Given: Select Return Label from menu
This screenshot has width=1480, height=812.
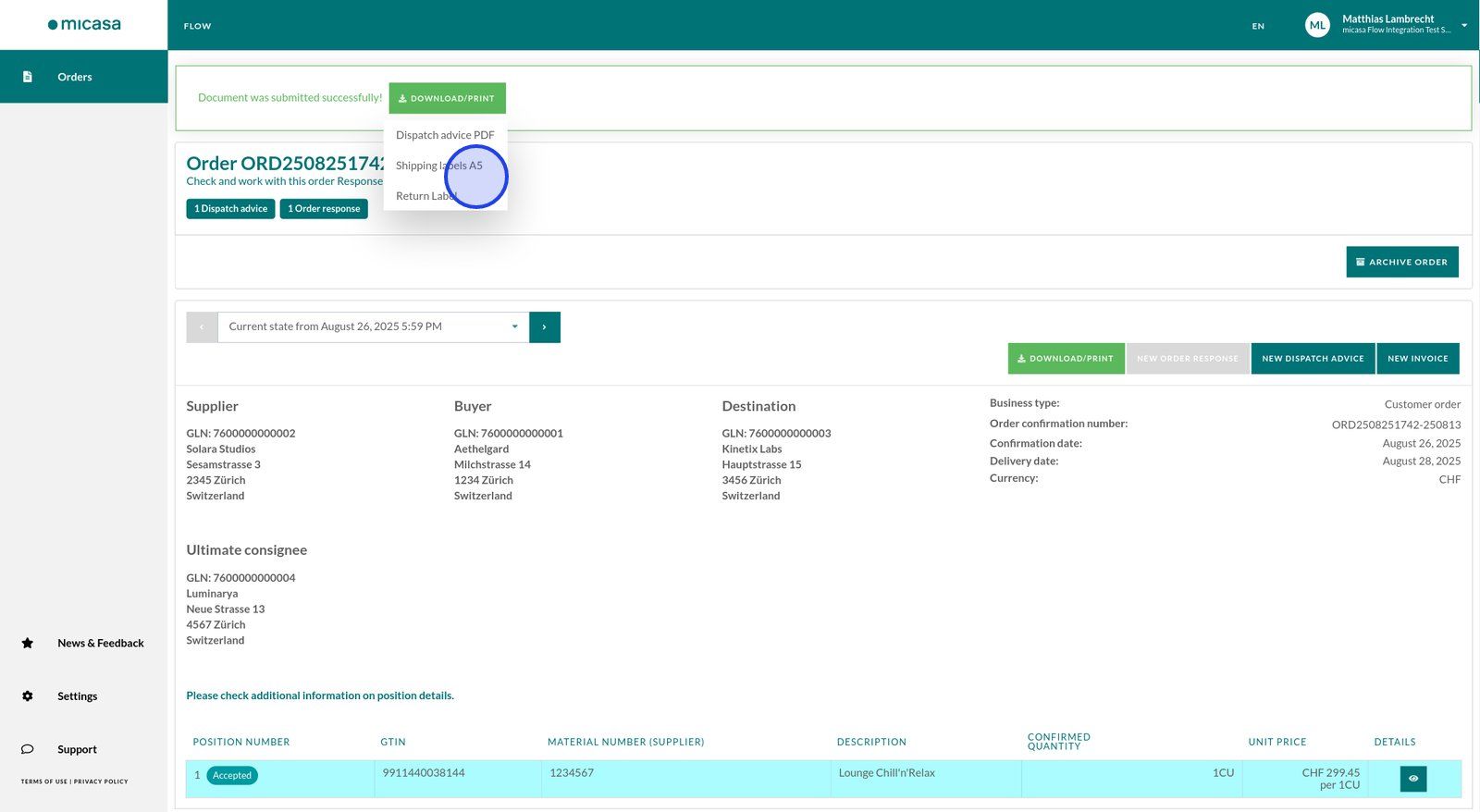Looking at the screenshot, I should [426, 196].
